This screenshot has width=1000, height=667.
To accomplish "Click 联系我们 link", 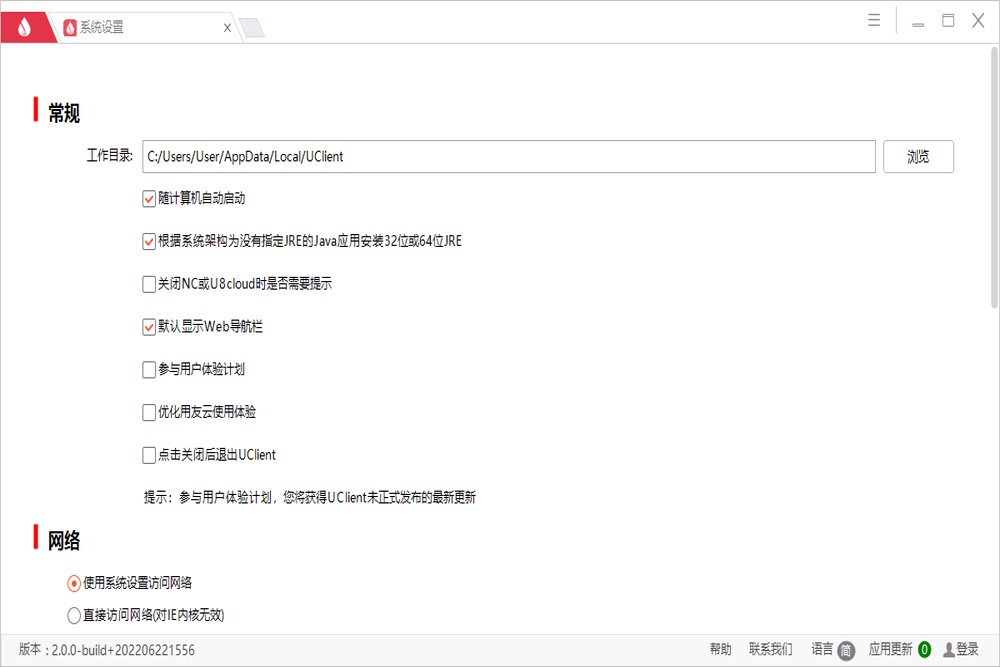I will point(770,649).
